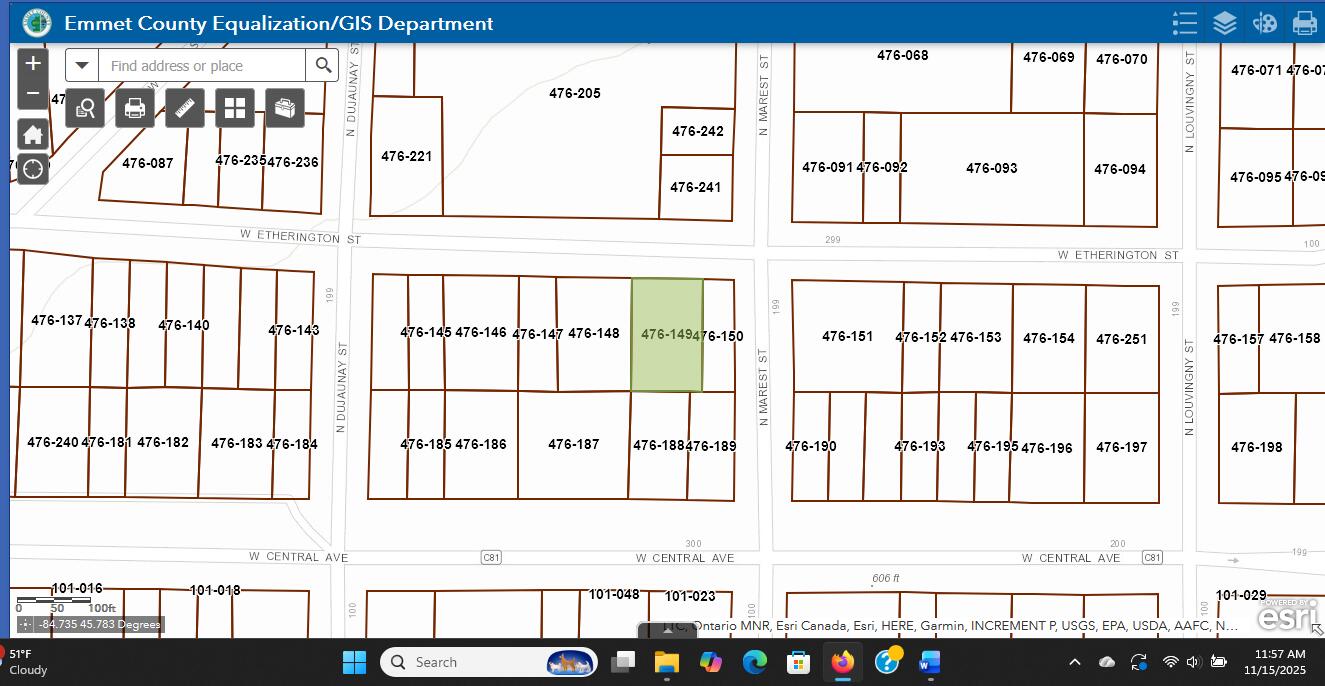Select the Measurement ruler tool
The image size is (1325, 686).
[184, 107]
